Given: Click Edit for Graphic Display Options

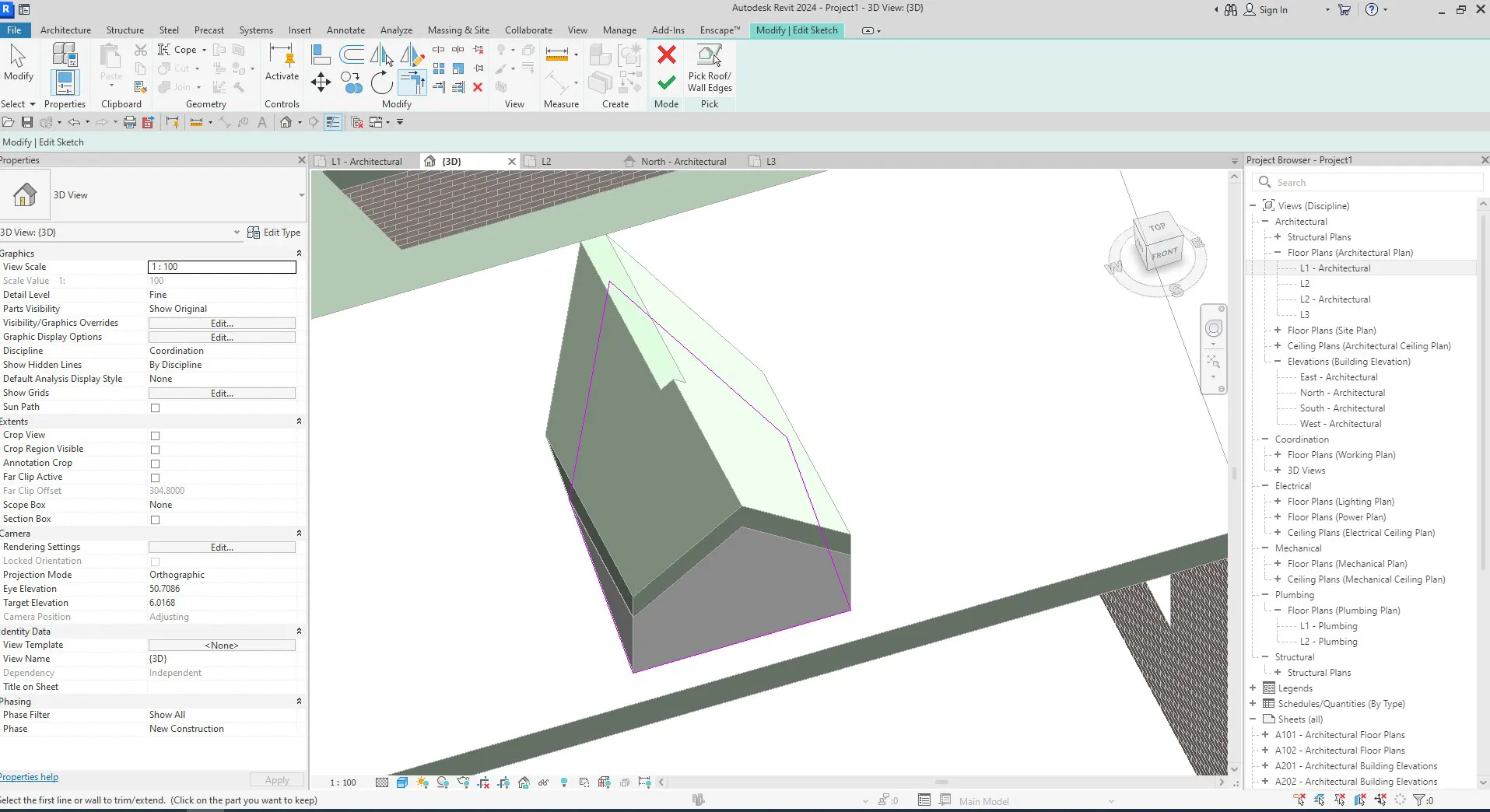Looking at the screenshot, I should [222, 338].
